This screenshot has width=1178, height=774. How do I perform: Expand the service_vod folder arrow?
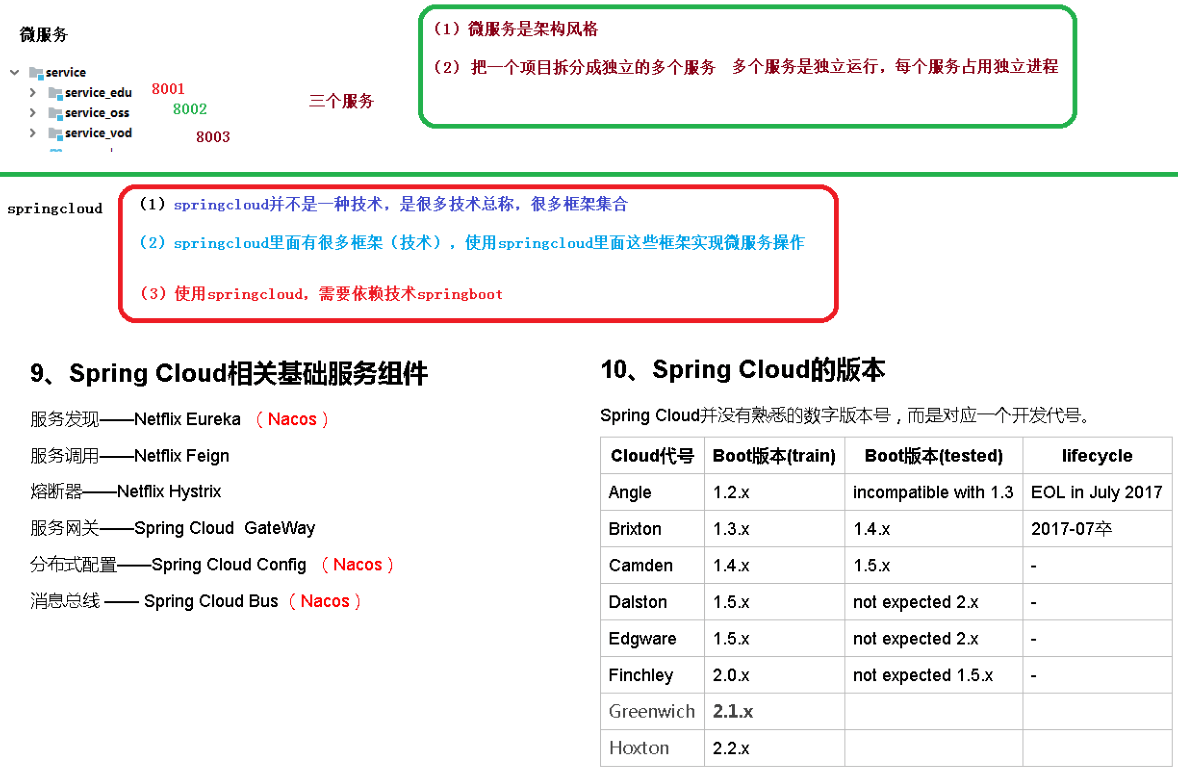[x=32, y=133]
